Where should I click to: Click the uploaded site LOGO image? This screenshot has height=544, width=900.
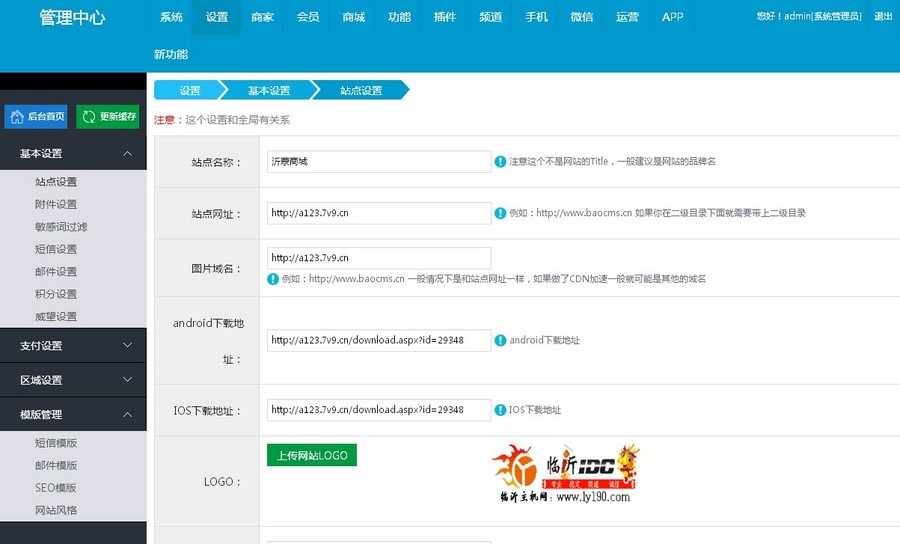565,474
